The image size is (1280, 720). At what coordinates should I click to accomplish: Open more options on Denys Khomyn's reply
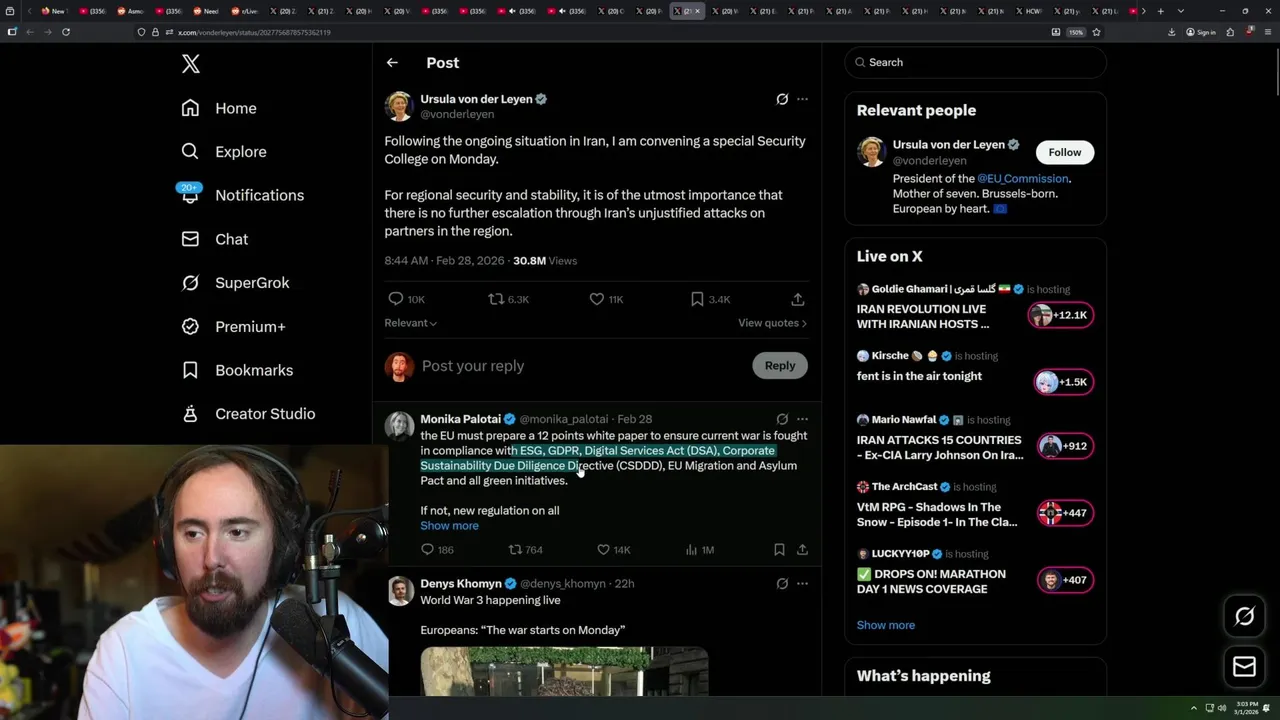(x=802, y=583)
